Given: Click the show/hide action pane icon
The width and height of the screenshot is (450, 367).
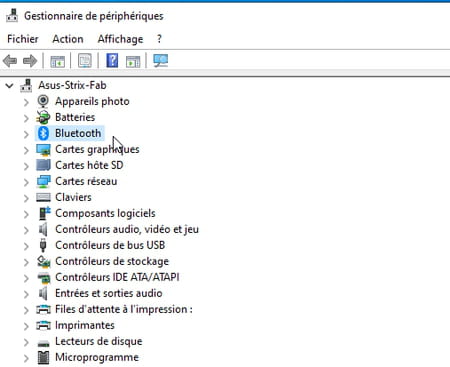Looking at the screenshot, I should [133, 61].
